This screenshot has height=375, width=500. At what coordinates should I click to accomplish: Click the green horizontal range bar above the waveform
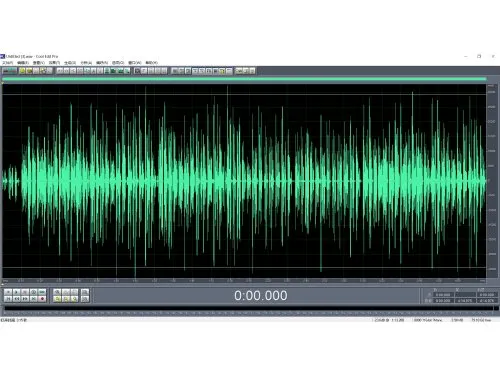coord(244,79)
